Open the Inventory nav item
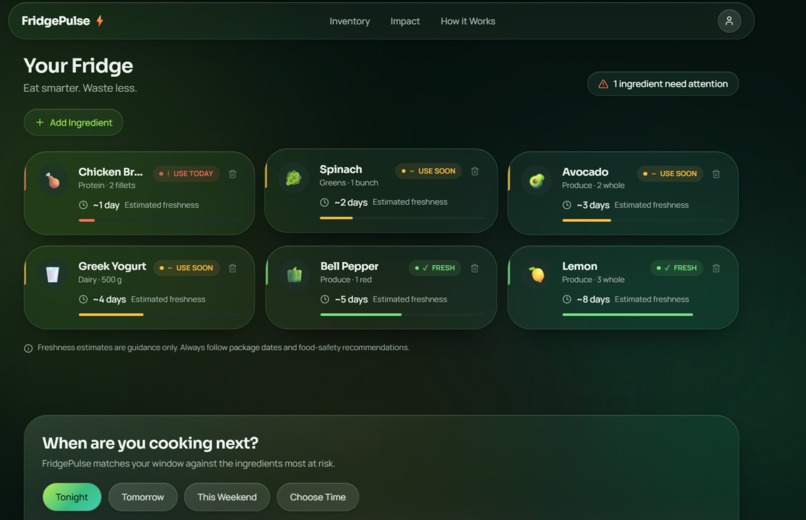Image resolution: width=806 pixels, height=520 pixels. (350, 21)
